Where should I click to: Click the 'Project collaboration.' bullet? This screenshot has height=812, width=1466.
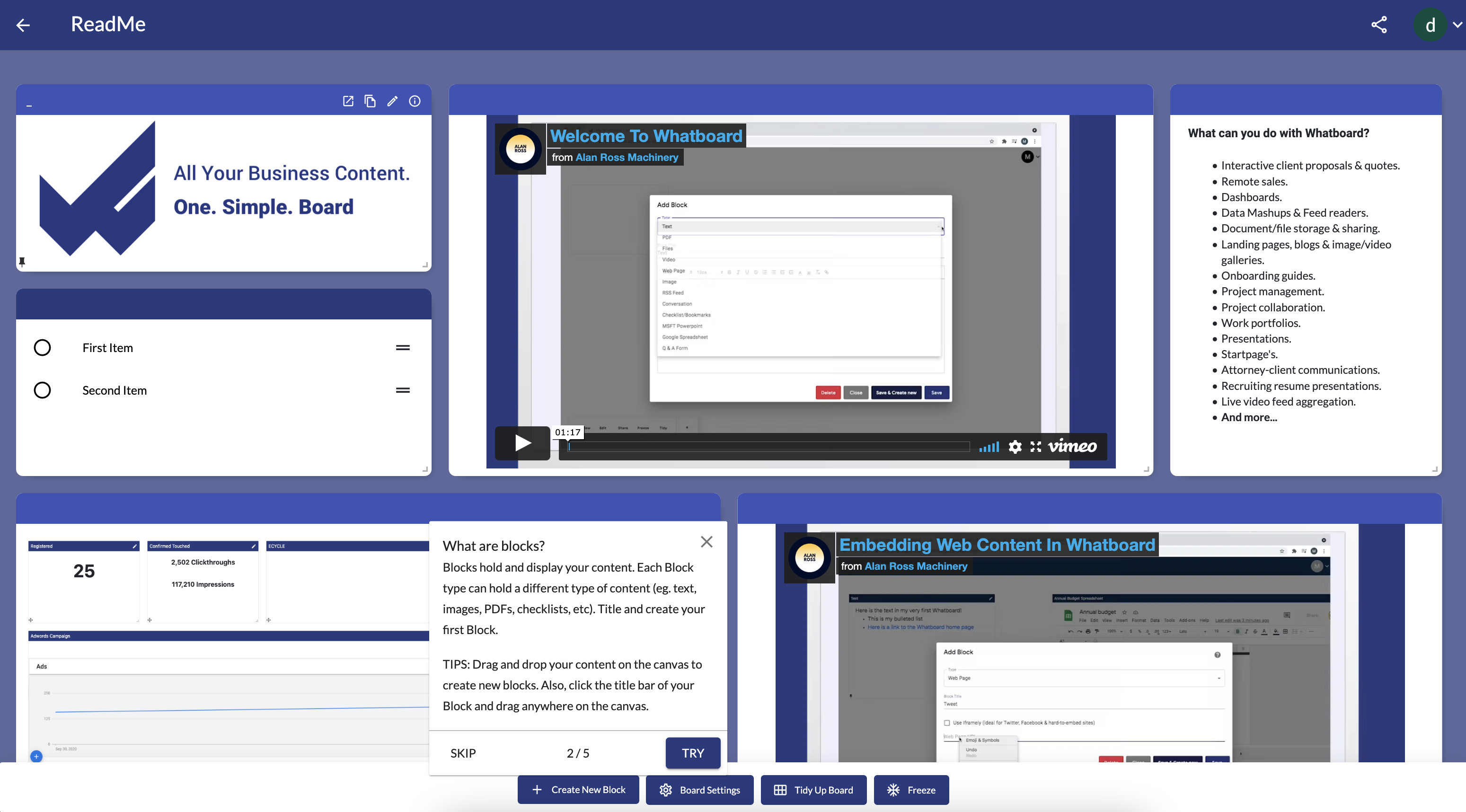pos(1273,307)
